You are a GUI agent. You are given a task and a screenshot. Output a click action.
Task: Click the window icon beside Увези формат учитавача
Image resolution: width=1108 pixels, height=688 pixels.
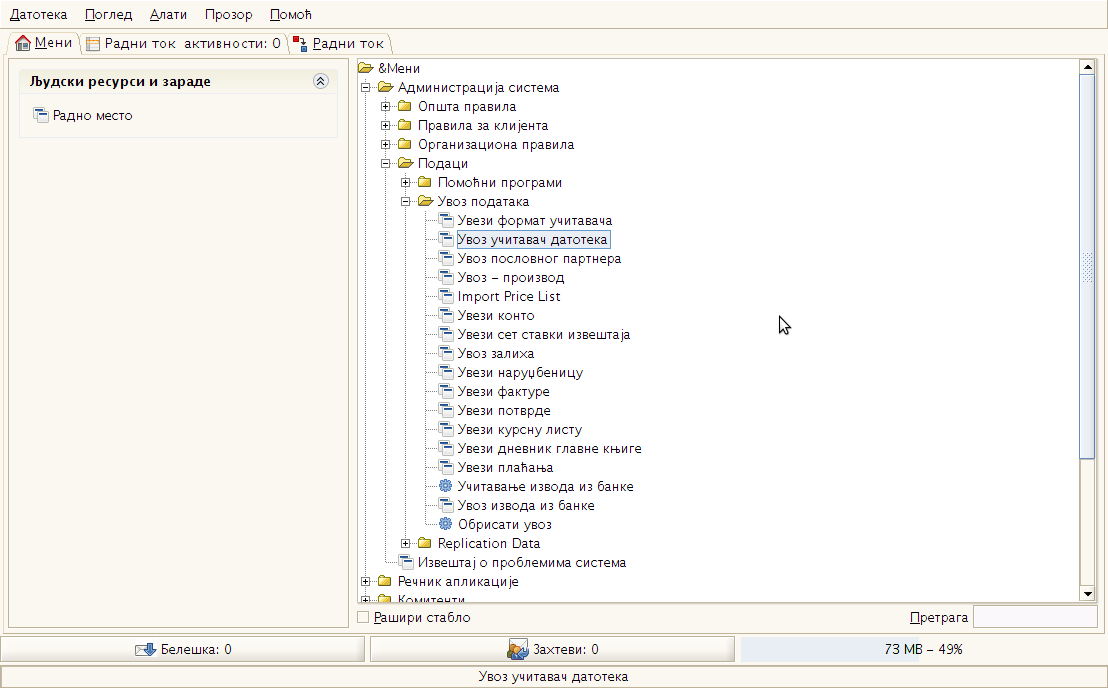tap(446, 220)
